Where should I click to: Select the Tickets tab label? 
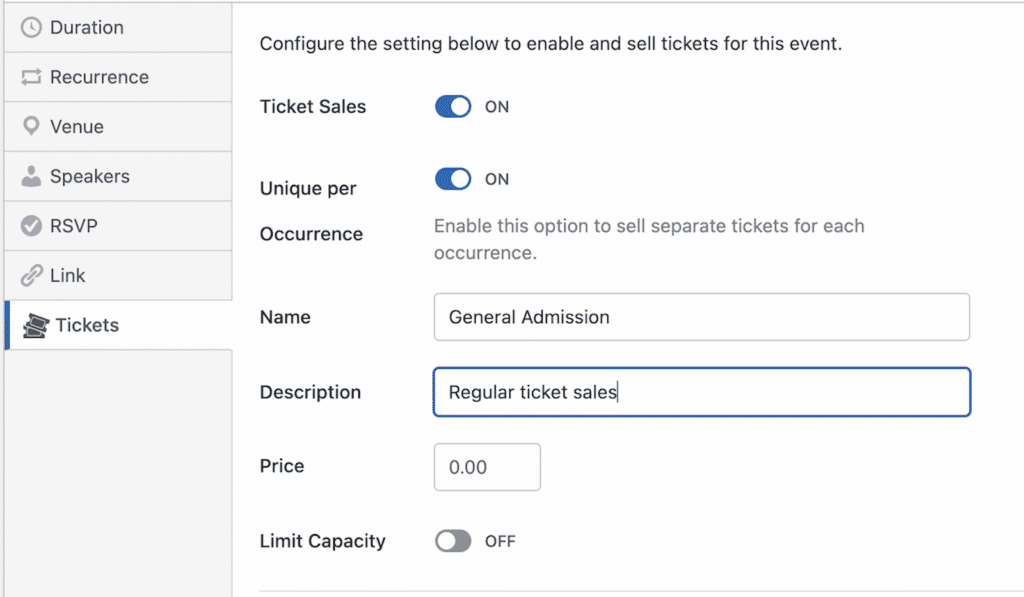coord(87,326)
